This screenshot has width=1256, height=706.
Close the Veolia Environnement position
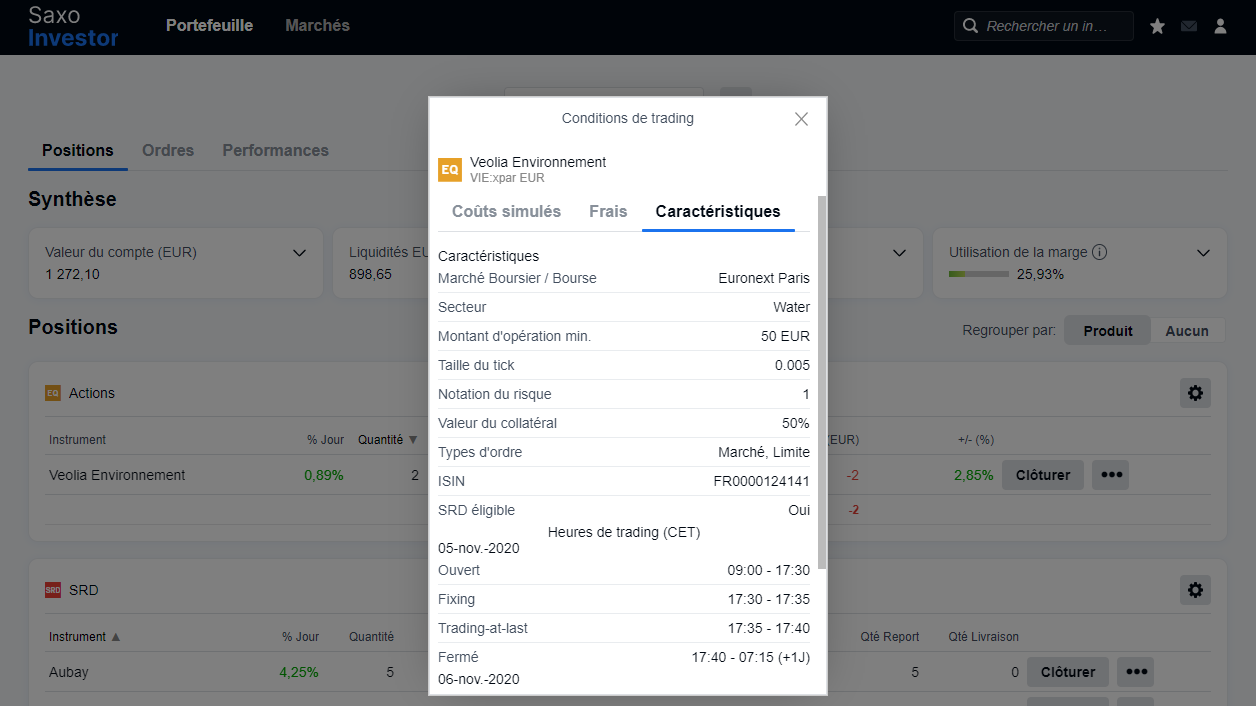1043,475
